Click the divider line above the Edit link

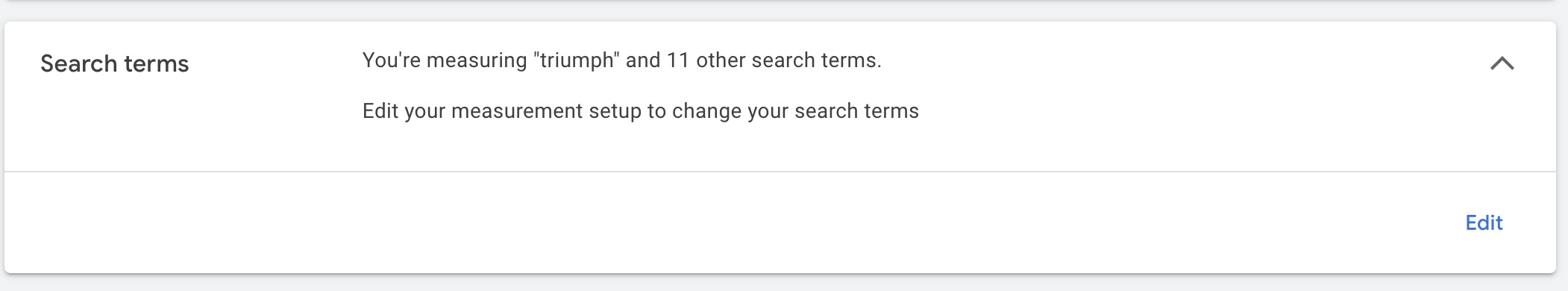pos(780,172)
